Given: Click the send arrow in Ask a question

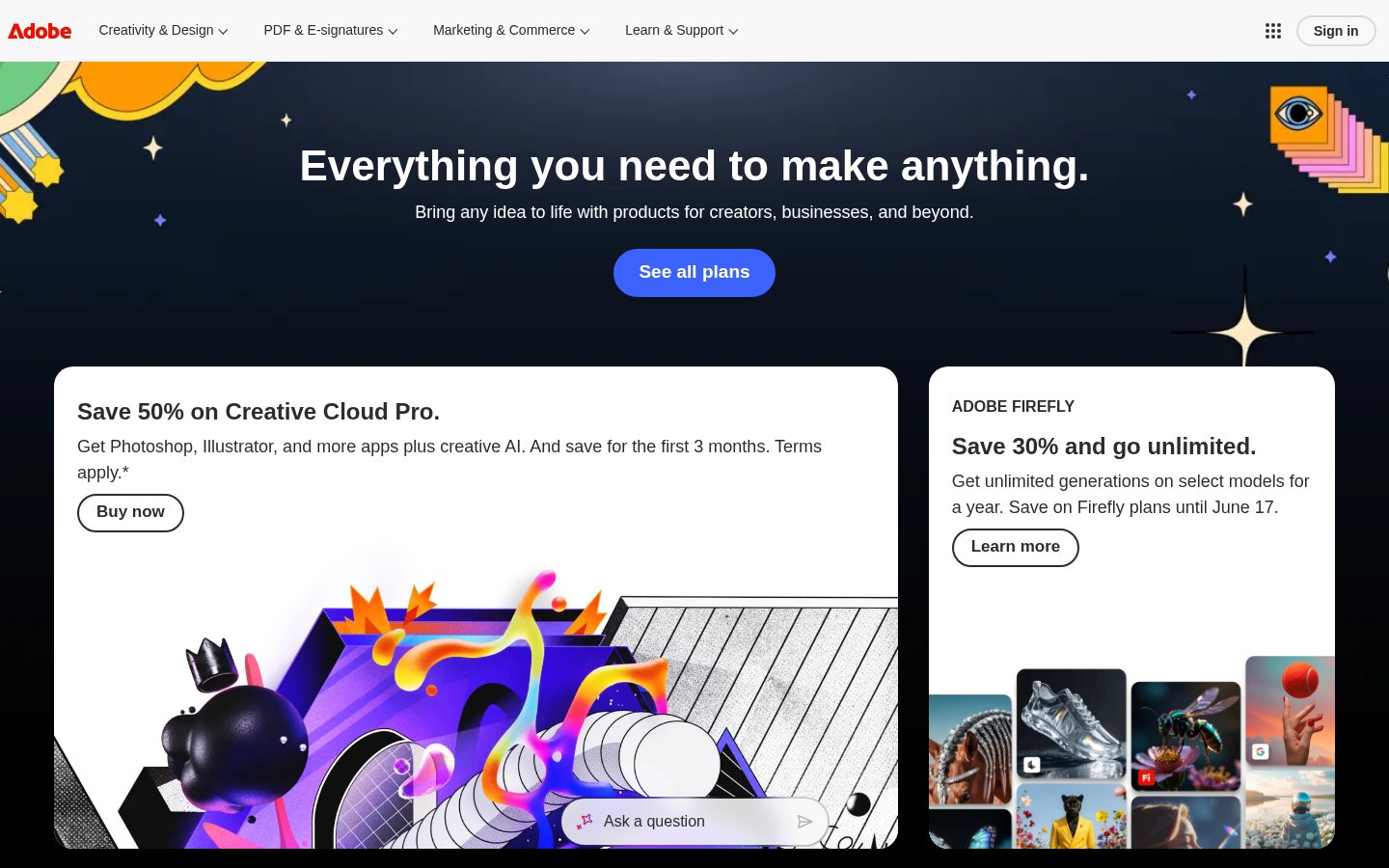Looking at the screenshot, I should pos(804,822).
